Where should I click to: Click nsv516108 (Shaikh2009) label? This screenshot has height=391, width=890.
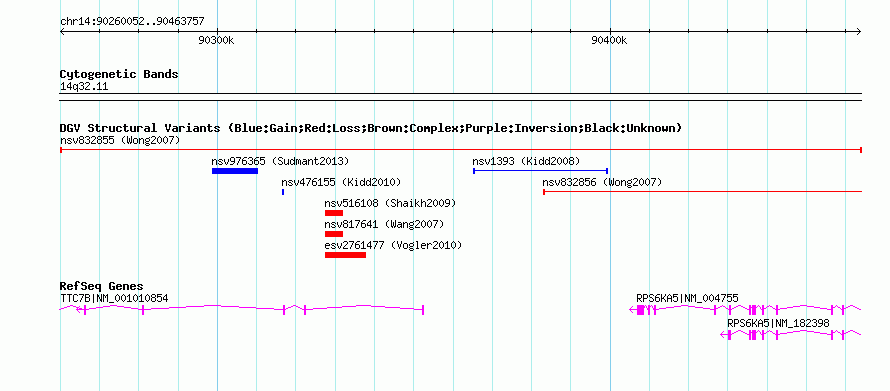click(x=390, y=203)
